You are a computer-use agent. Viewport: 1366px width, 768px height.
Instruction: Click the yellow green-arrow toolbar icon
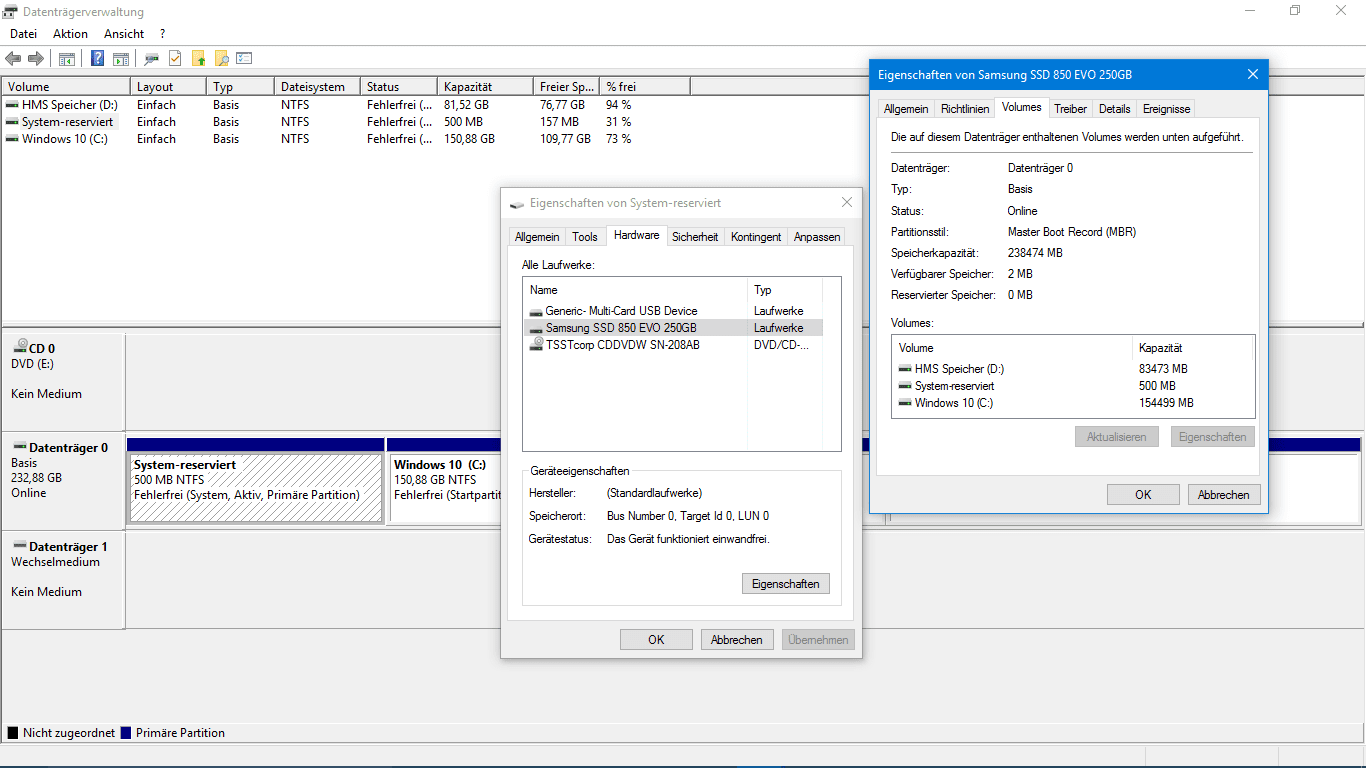[198, 59]
